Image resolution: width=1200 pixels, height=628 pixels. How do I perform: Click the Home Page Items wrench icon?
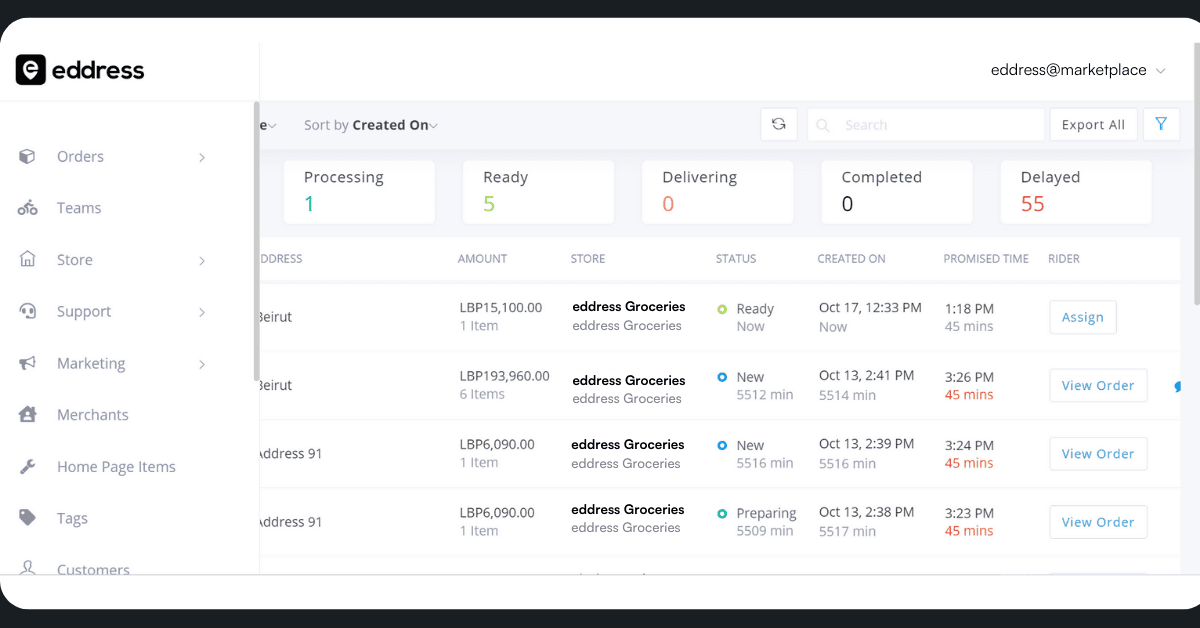click(28, 467)
